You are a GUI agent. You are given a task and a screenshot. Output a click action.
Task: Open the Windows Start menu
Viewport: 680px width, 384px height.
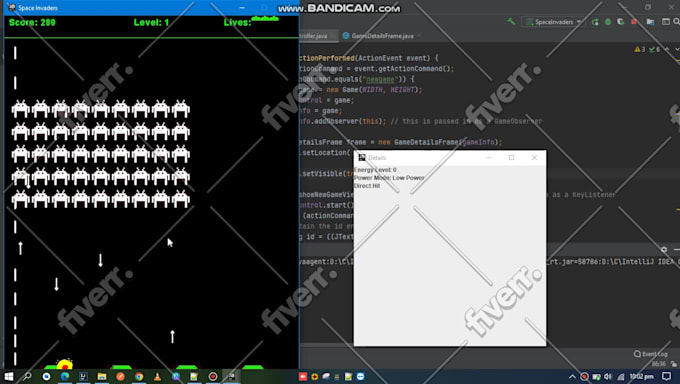click(x=9, y=376)
